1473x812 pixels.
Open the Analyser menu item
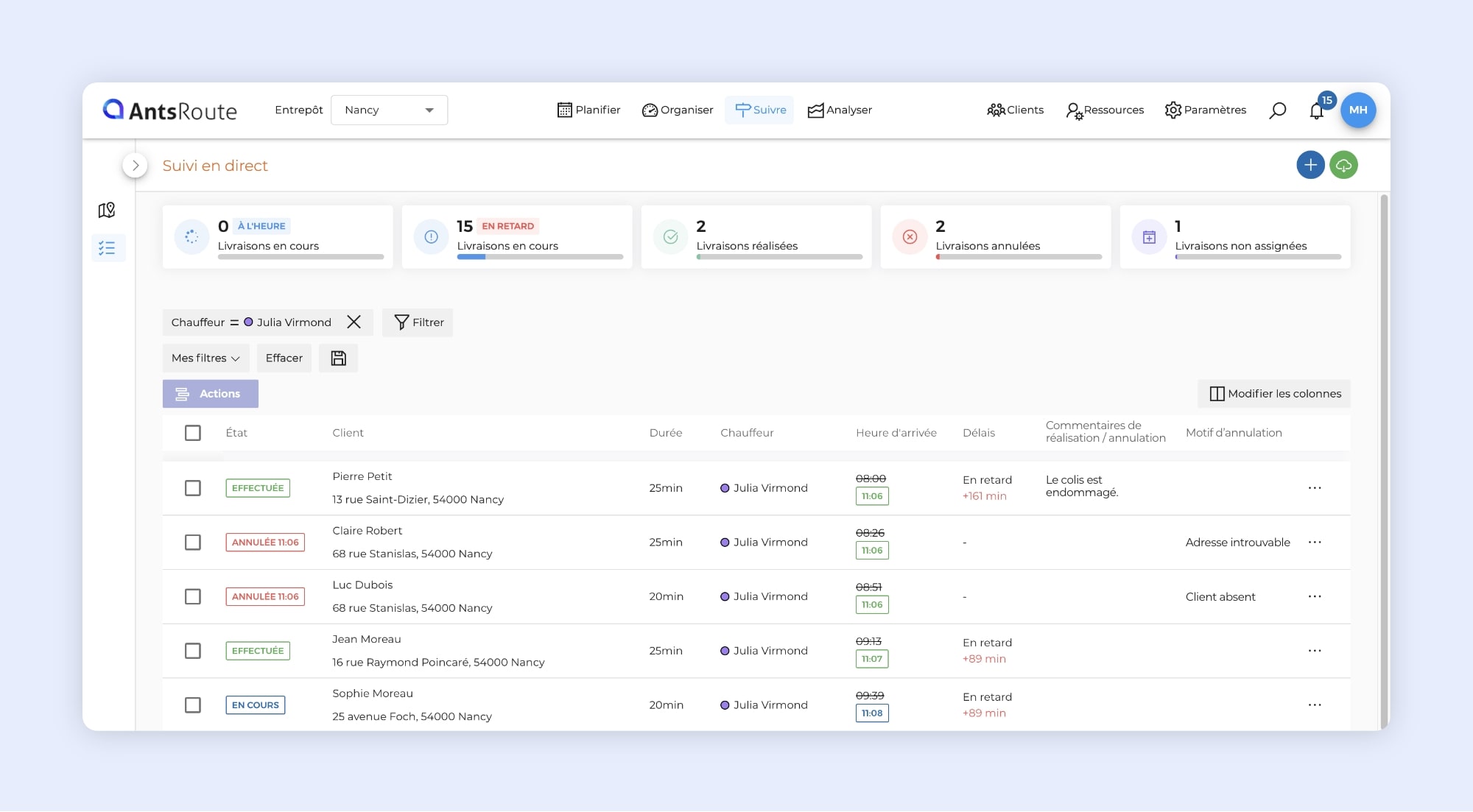840,110
